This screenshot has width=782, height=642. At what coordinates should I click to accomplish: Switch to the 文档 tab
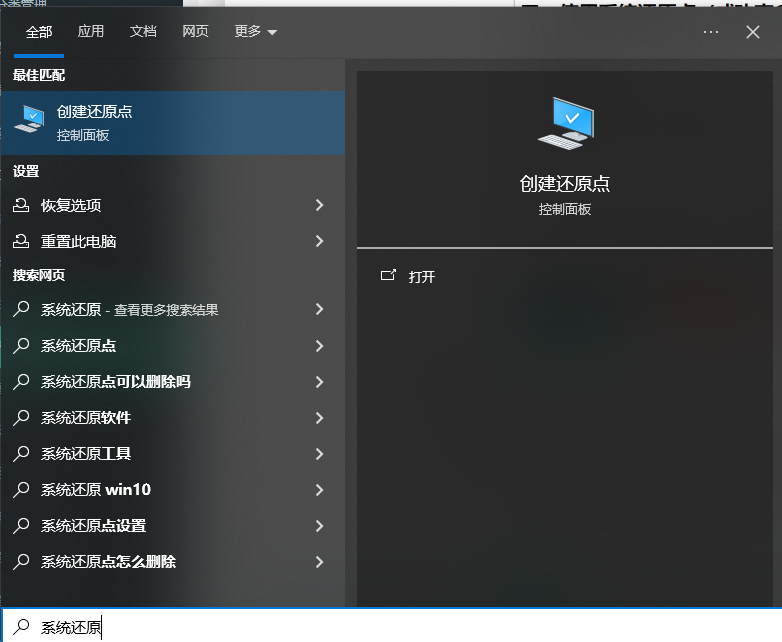point(143,31)
